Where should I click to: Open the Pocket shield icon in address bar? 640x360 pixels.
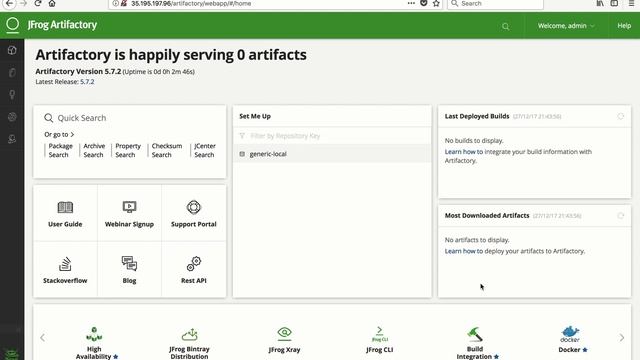pos(424,3)
